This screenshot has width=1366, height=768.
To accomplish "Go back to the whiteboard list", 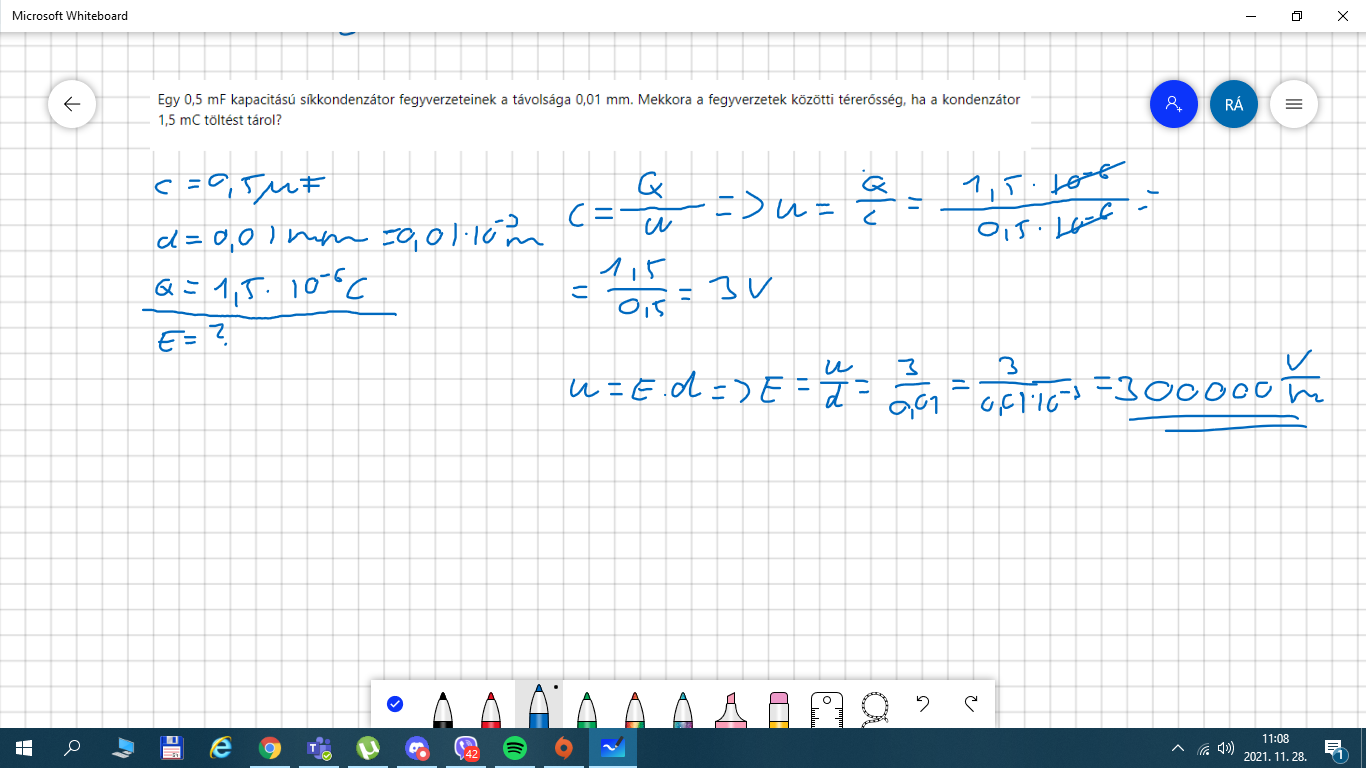I will click(72, 104).
